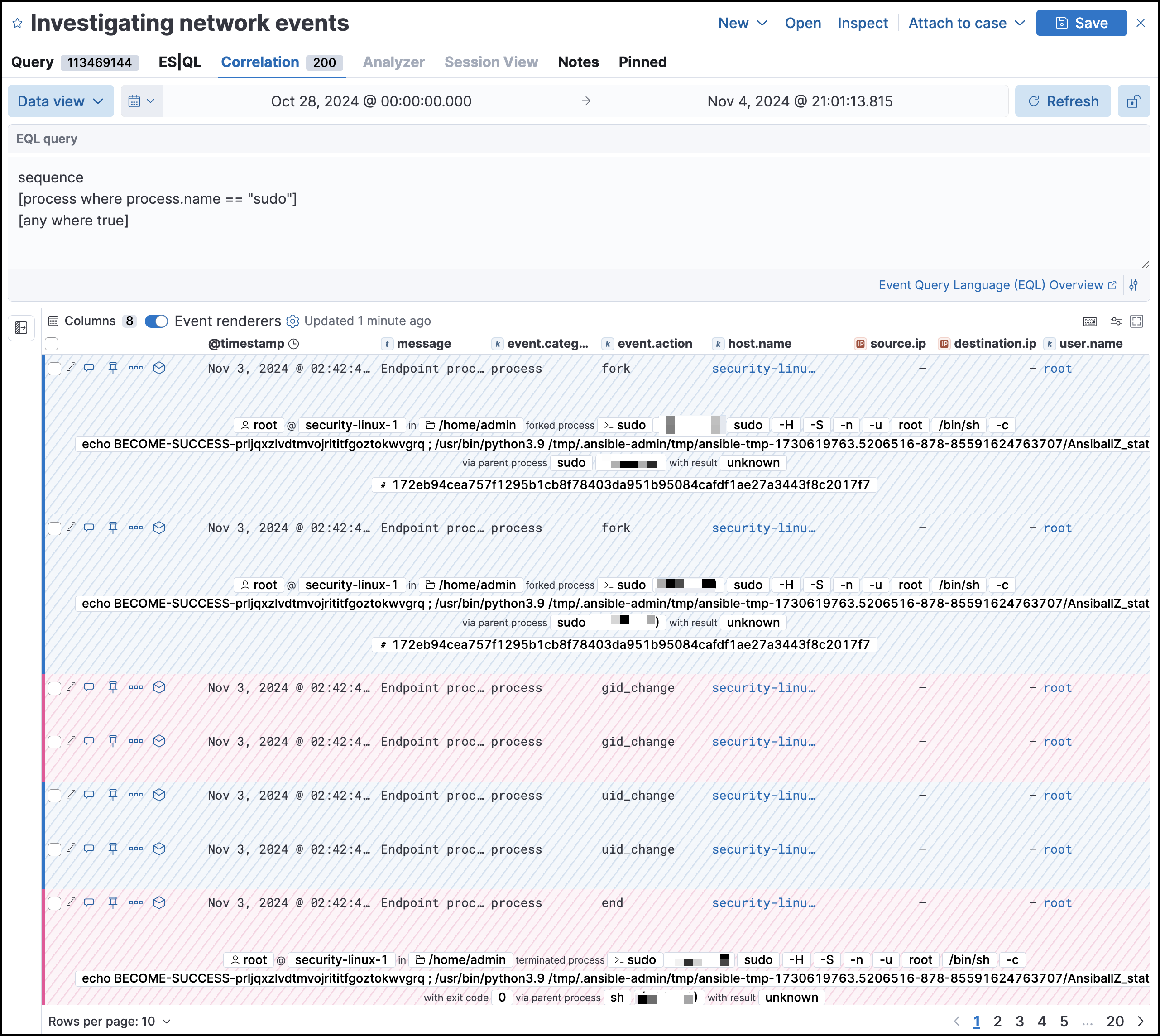
Task: Open keyboard shortcuts for the events grid
Action: click(x=1090, y=321)
